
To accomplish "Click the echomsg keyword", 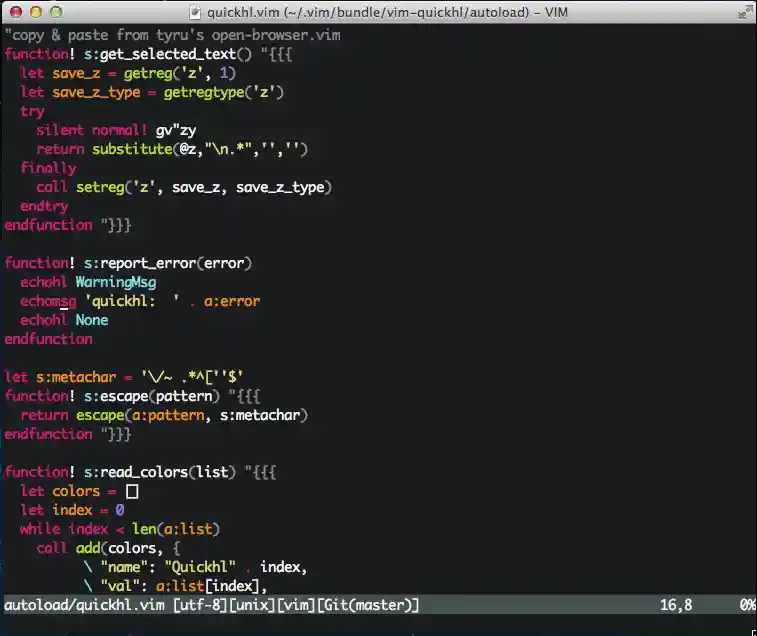I will coord(48,301).
